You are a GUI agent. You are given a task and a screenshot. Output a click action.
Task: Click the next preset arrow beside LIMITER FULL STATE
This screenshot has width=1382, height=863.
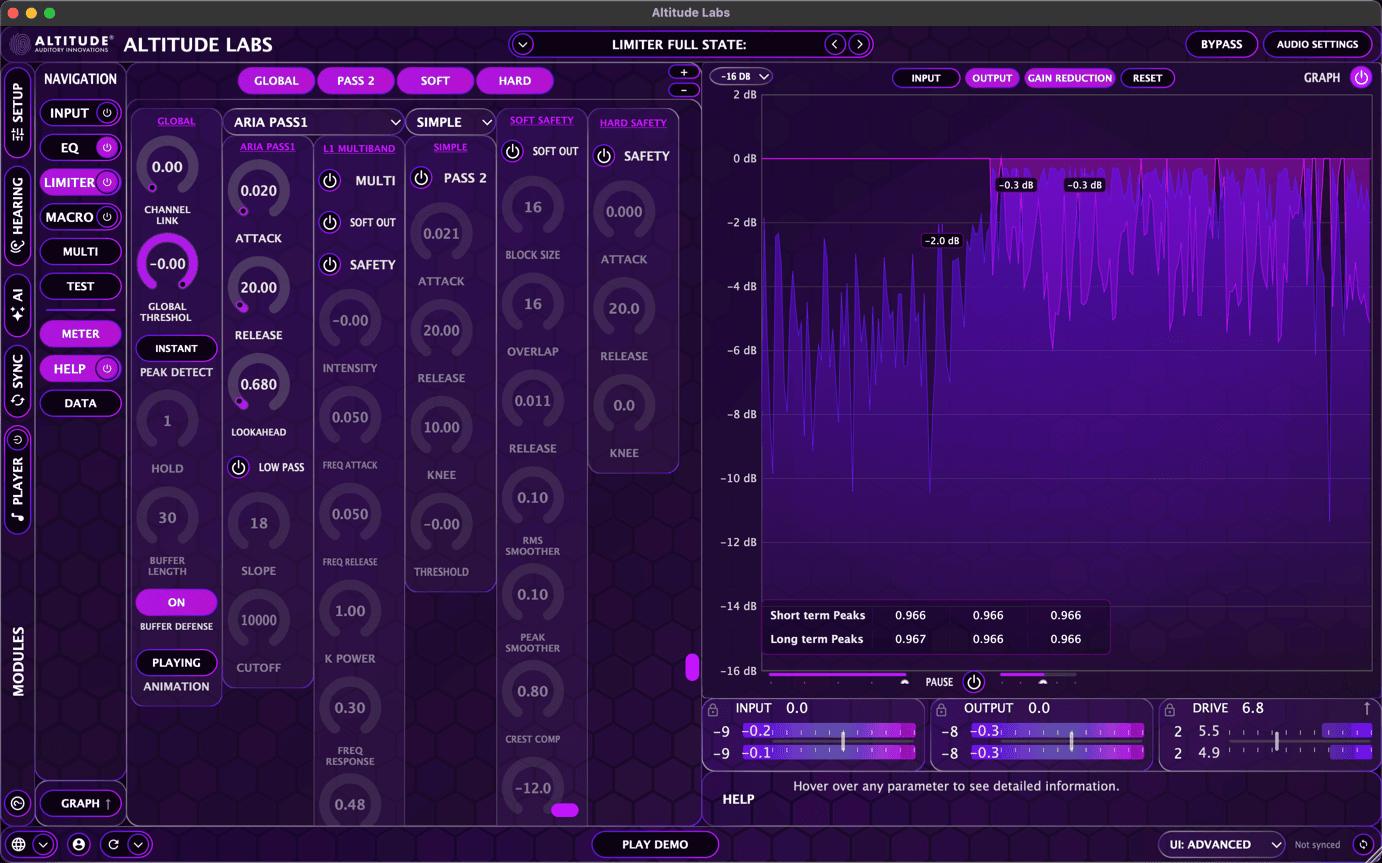click(x=858, y=44)
